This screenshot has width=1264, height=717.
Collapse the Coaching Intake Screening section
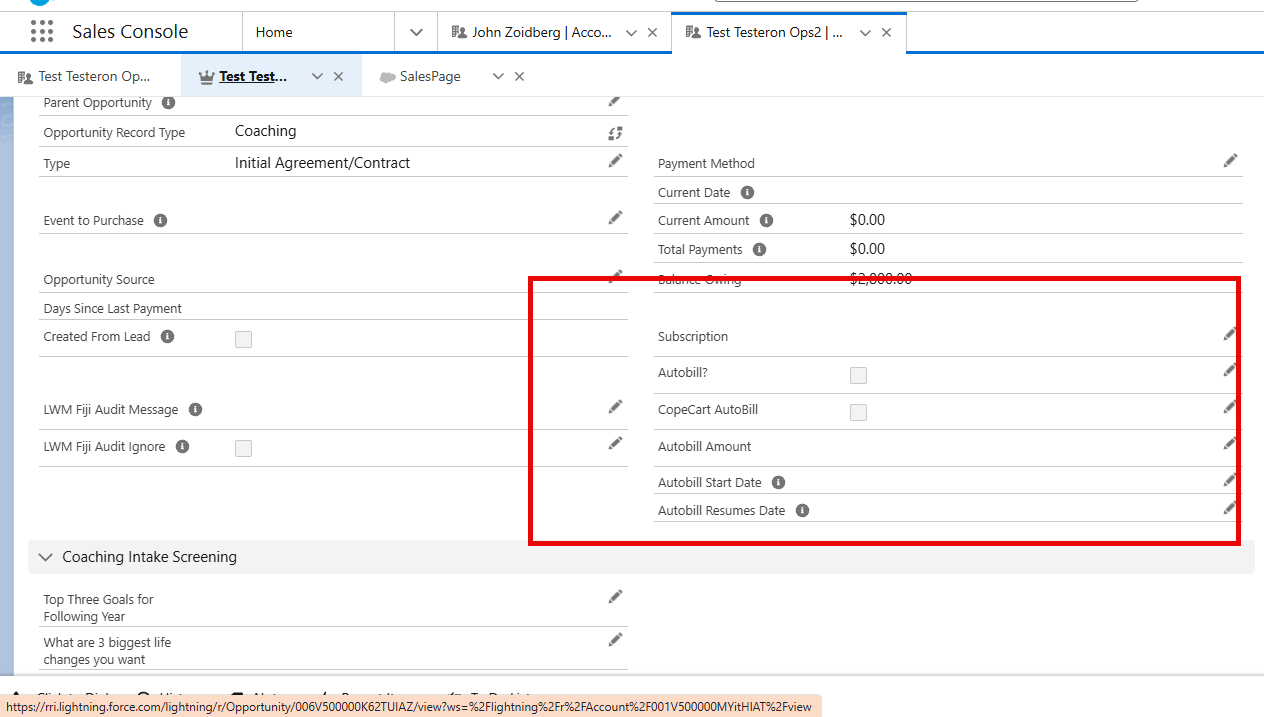45,557
